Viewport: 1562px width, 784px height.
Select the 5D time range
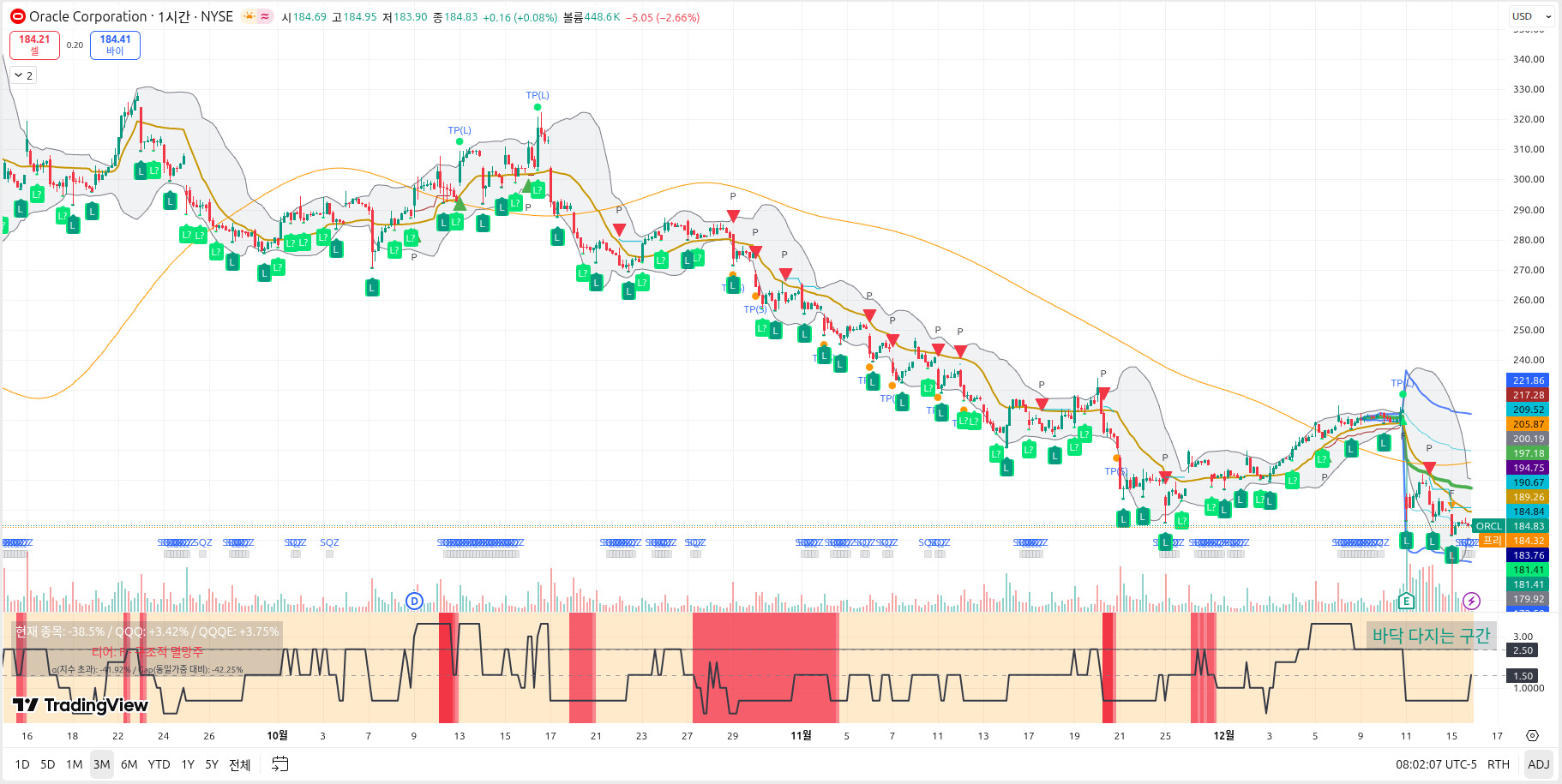point(48,764)
